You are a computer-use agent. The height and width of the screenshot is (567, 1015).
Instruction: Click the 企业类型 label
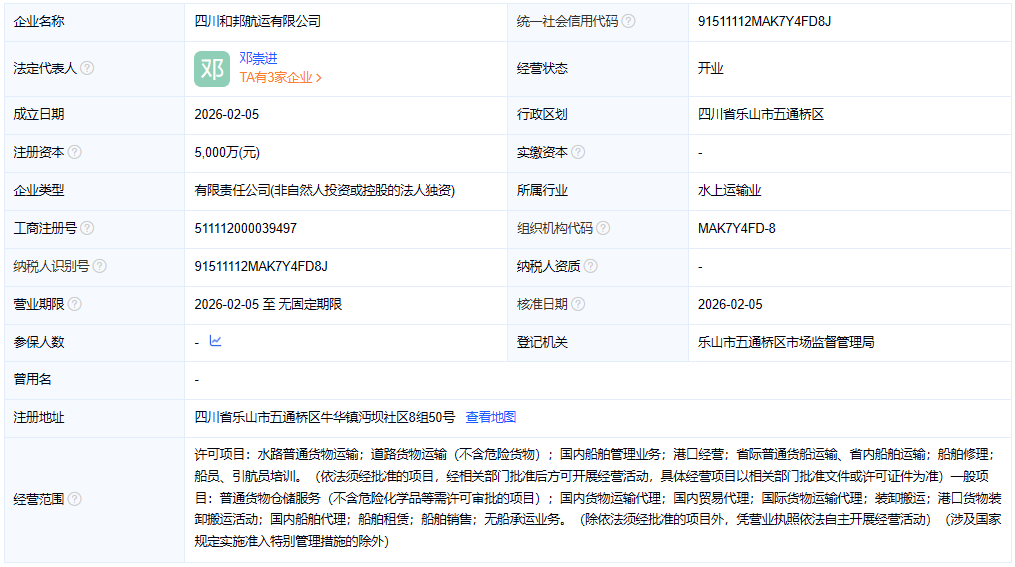39,190
